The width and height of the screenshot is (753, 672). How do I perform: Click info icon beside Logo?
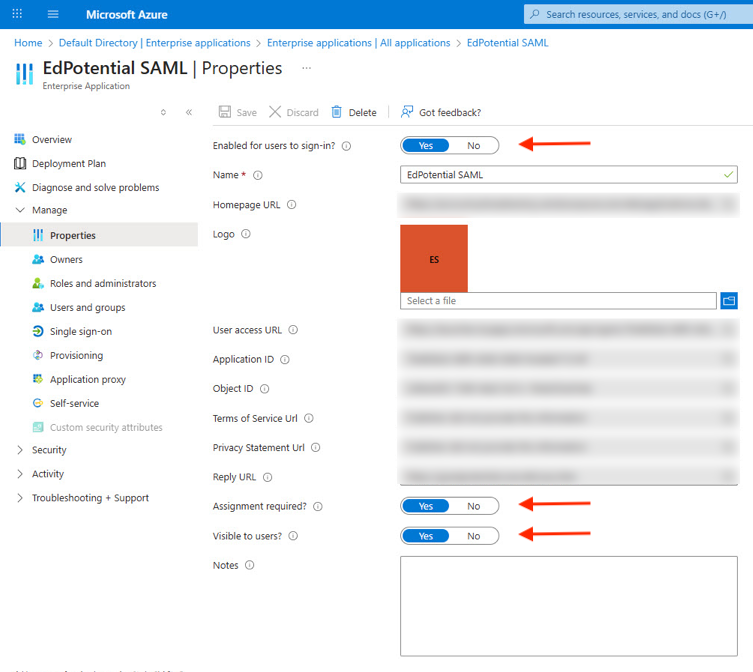[246, 234]
